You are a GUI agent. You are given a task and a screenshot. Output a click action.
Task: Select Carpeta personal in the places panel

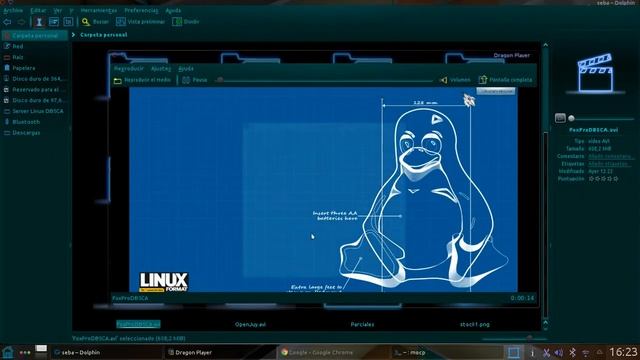tap(35, 36)
